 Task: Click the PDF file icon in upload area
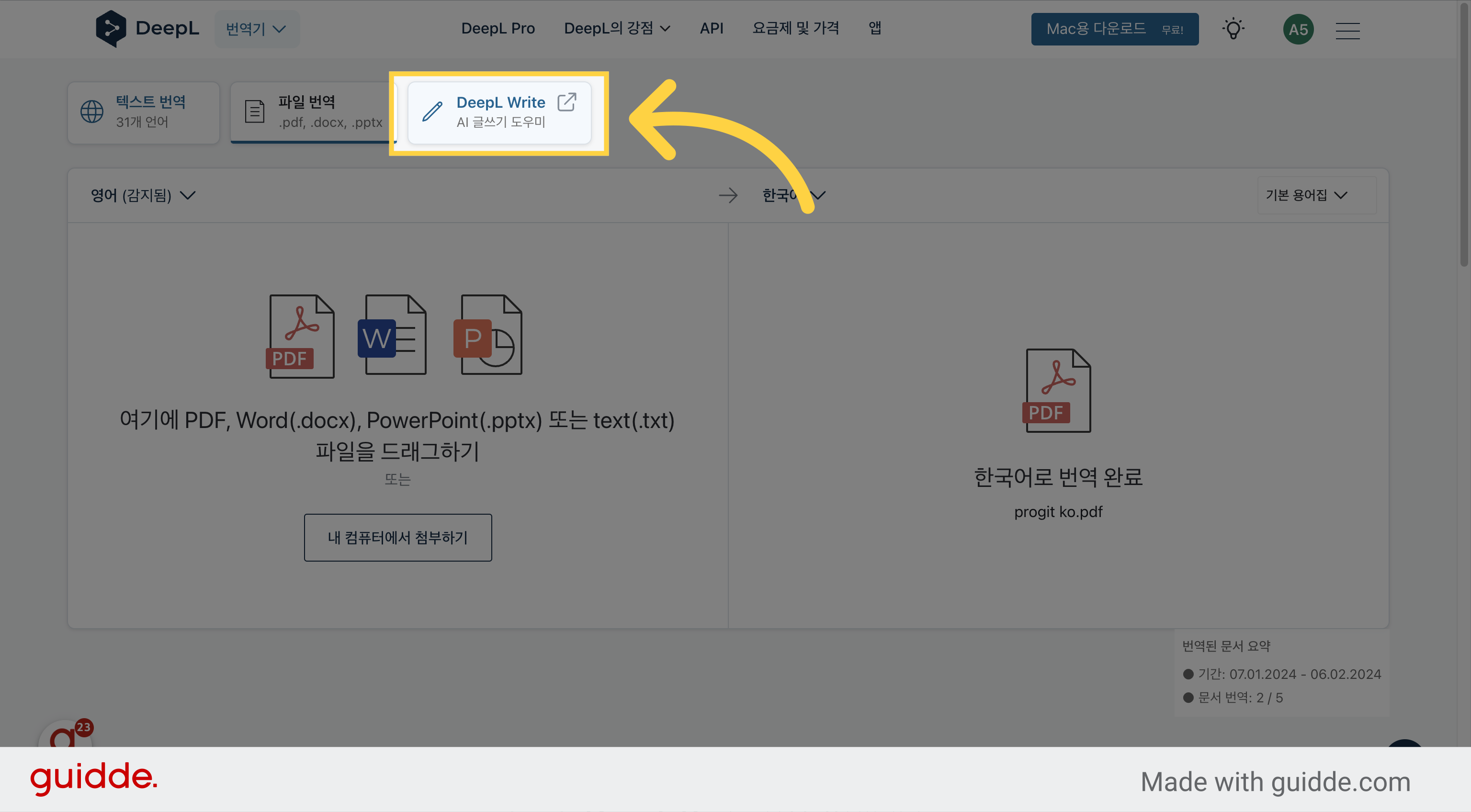point(300,336)
